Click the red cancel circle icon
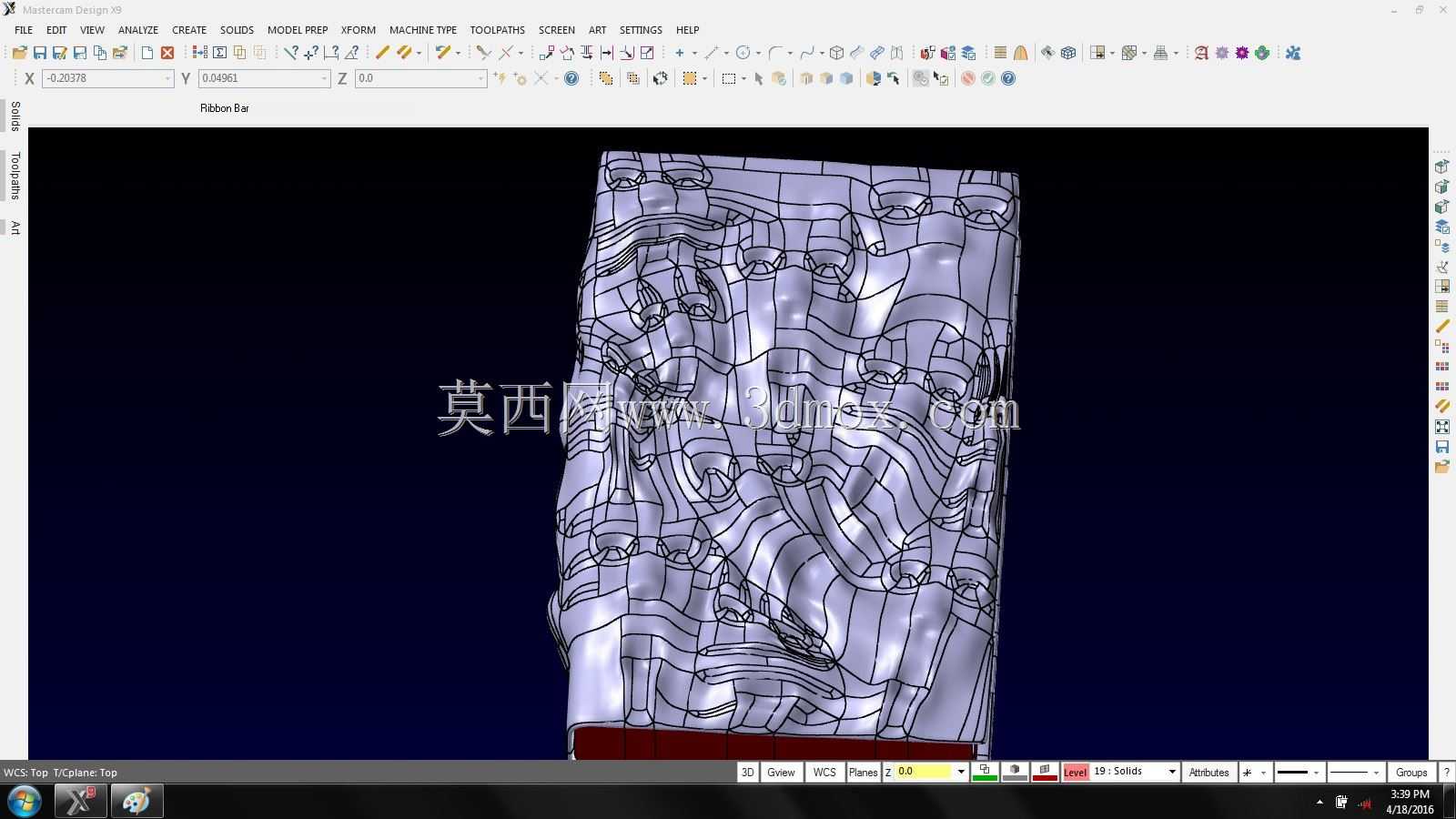 pos(967,78)
